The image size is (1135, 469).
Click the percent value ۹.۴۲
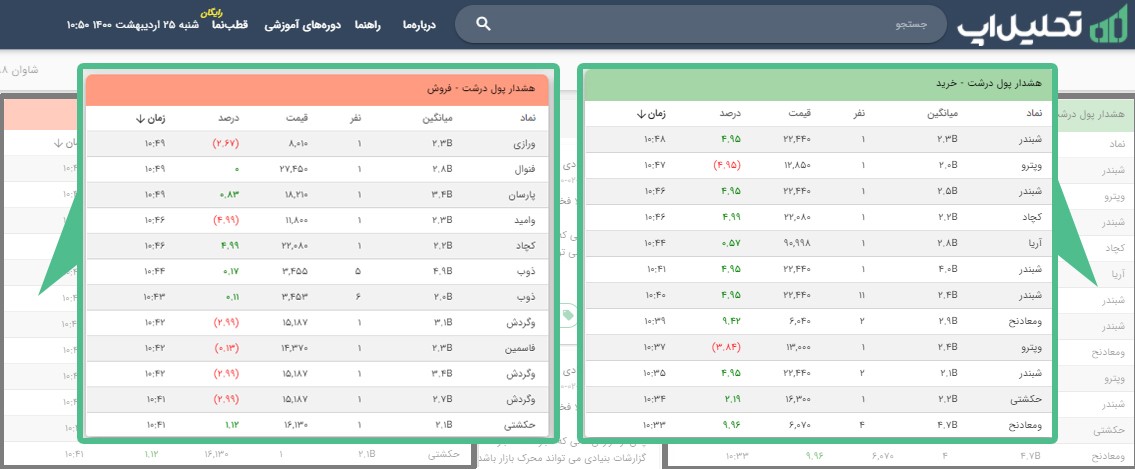tap(731, 321)
